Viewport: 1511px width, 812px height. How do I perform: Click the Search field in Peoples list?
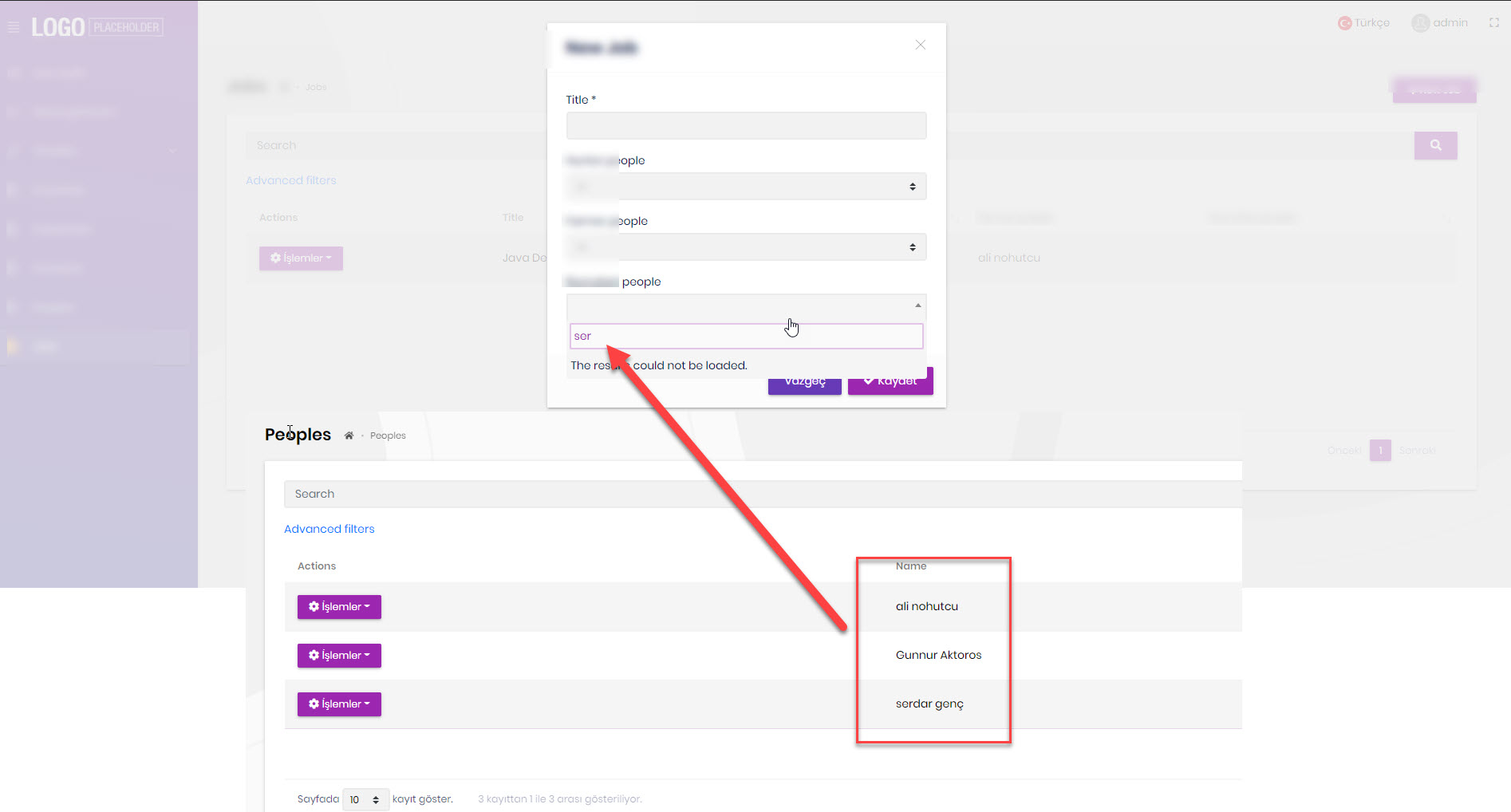point(762,495)
